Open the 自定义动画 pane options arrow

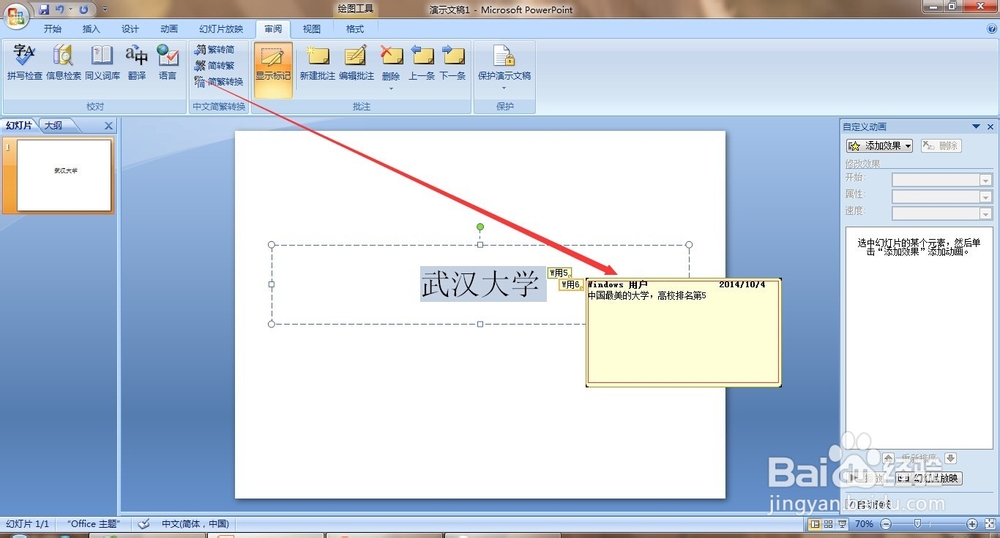click(x=976, y=126)
